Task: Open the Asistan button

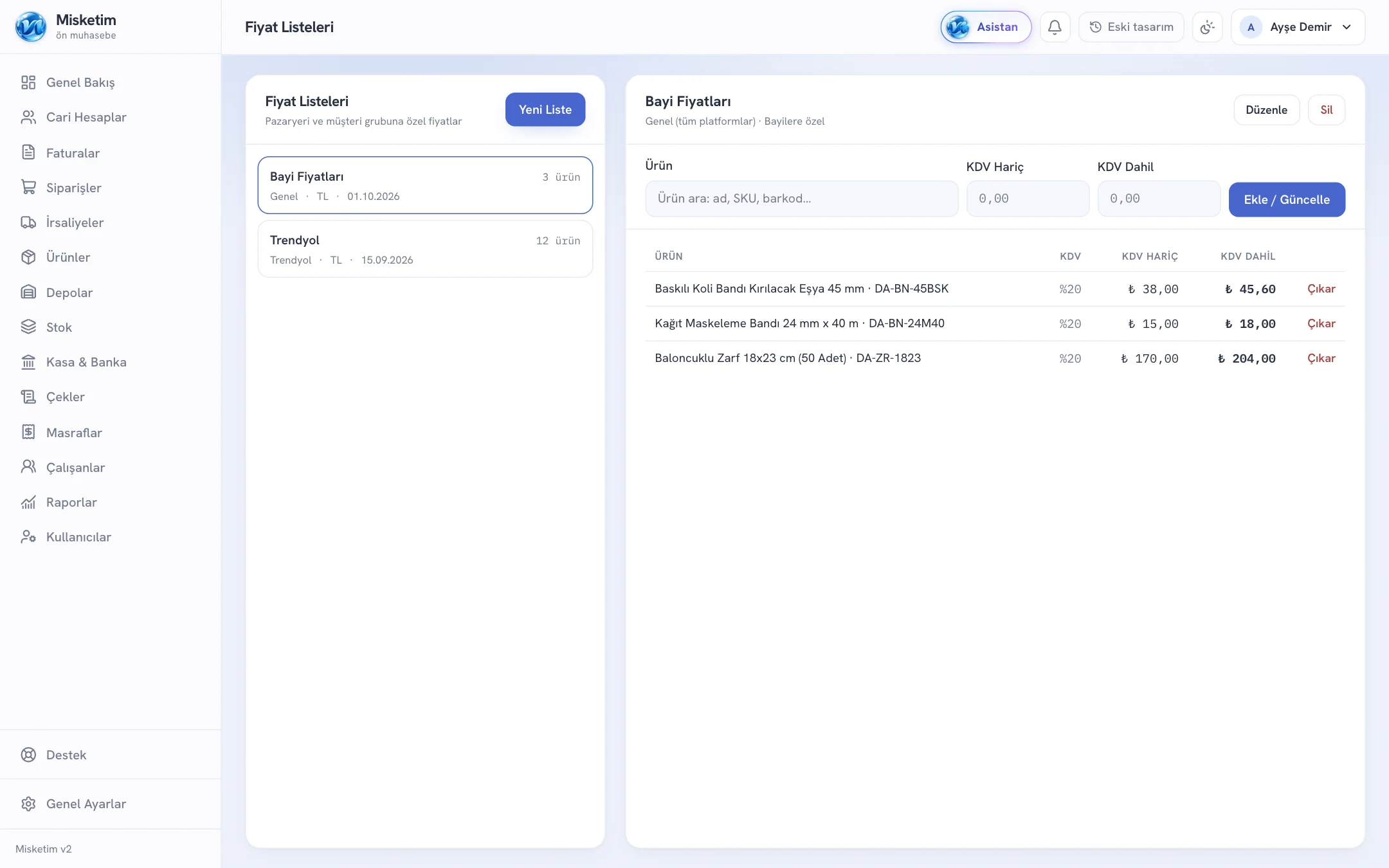Action: (986, 27)
